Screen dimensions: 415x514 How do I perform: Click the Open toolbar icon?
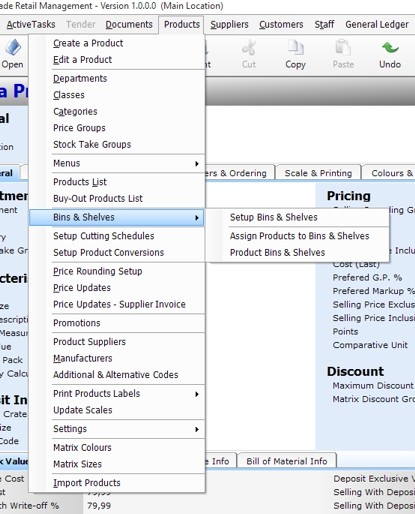13,48
